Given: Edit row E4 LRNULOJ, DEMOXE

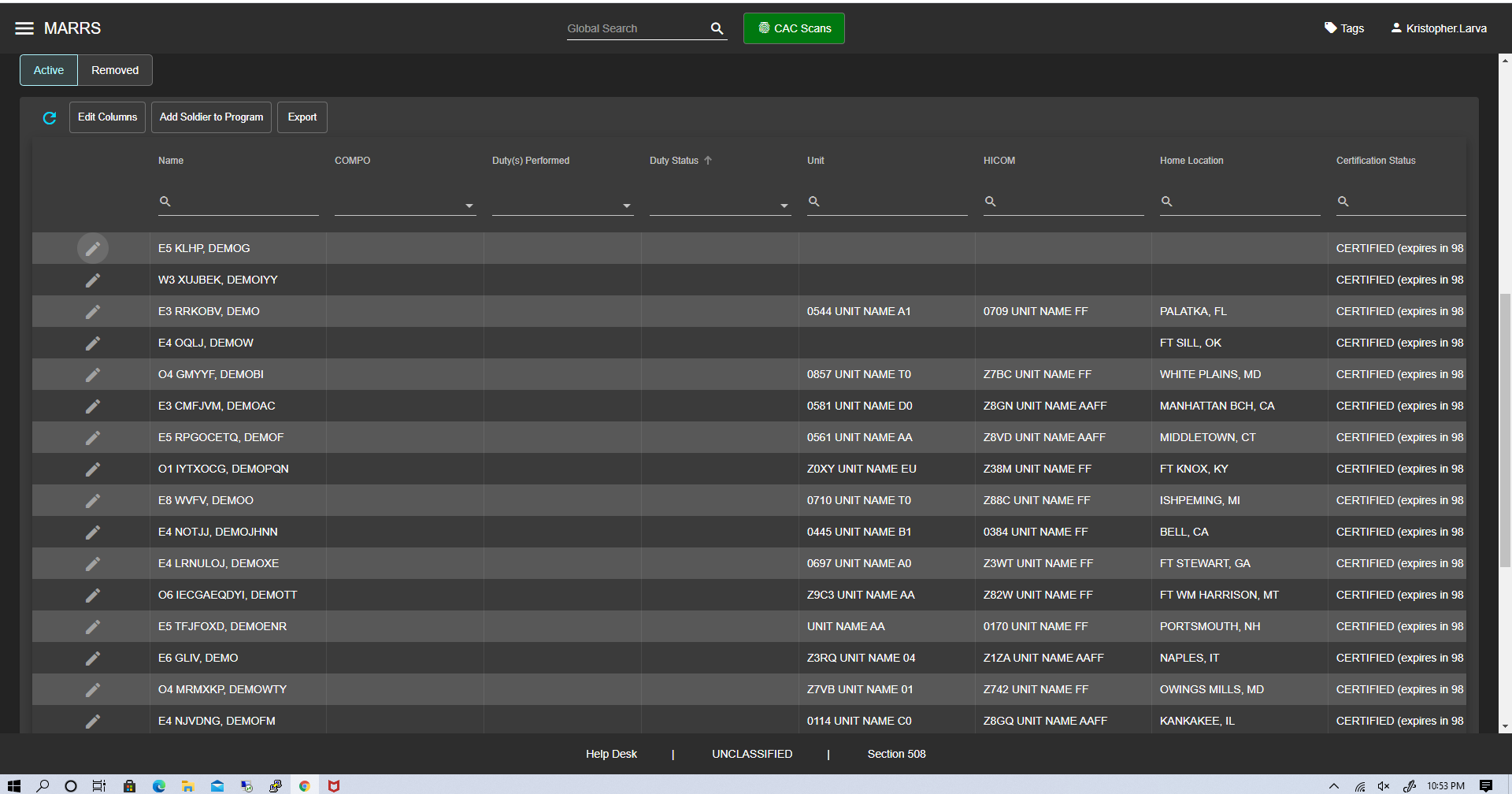Looking at the screenshot, I should coord(93,563).
